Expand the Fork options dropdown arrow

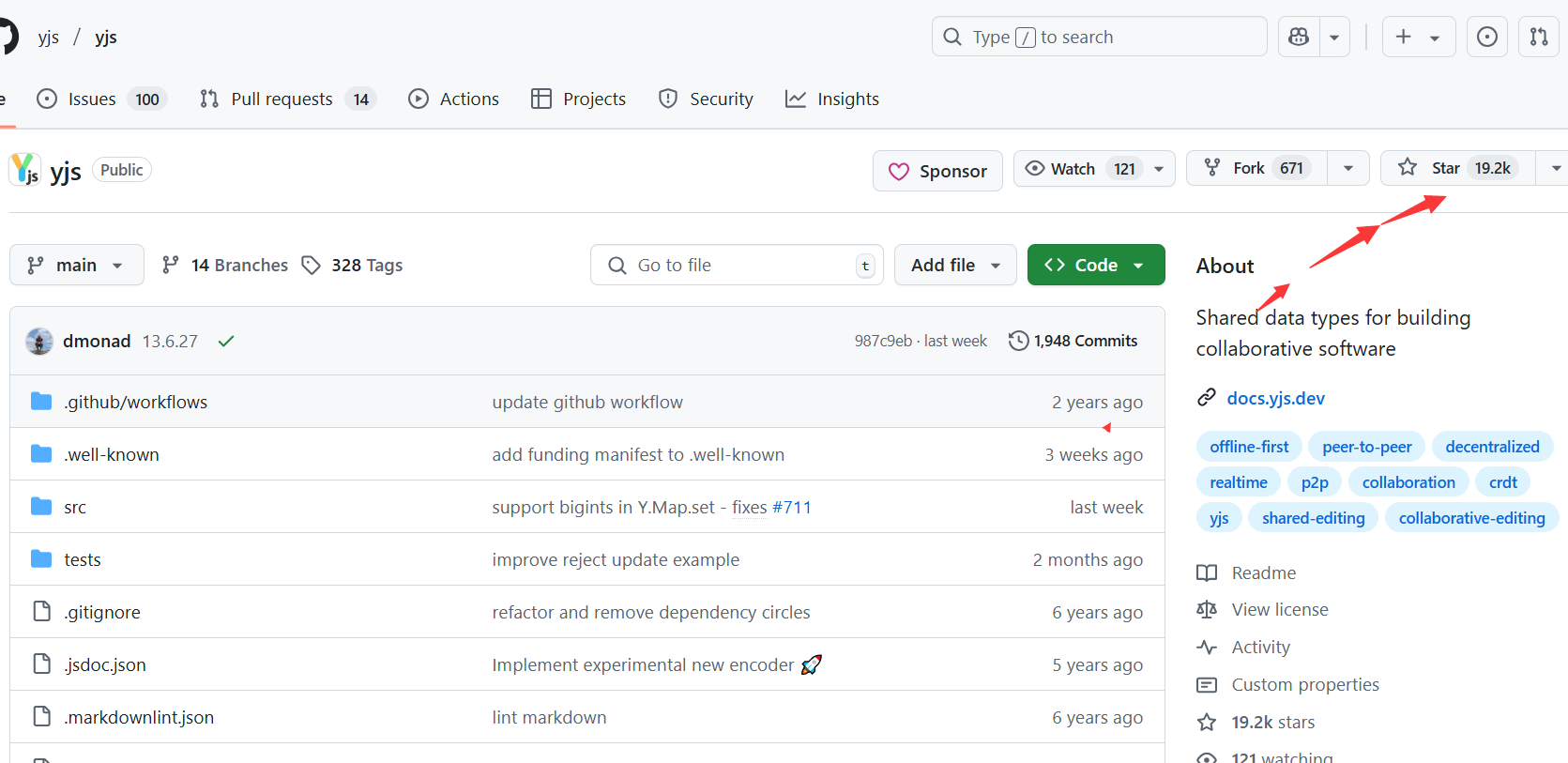pos(1348,169)
